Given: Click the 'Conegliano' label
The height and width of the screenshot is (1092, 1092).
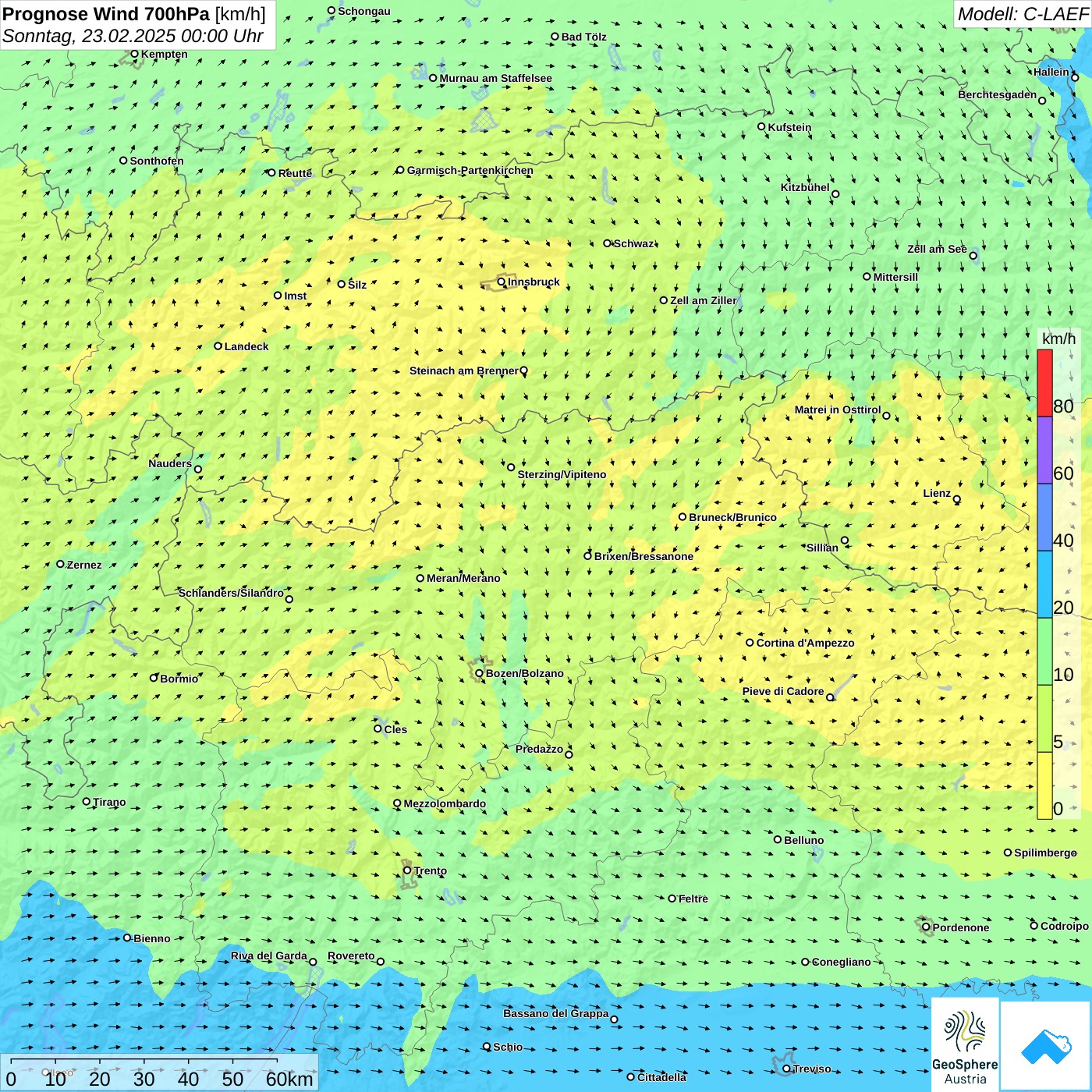Looking at the screenshot, I should [841, 962].
